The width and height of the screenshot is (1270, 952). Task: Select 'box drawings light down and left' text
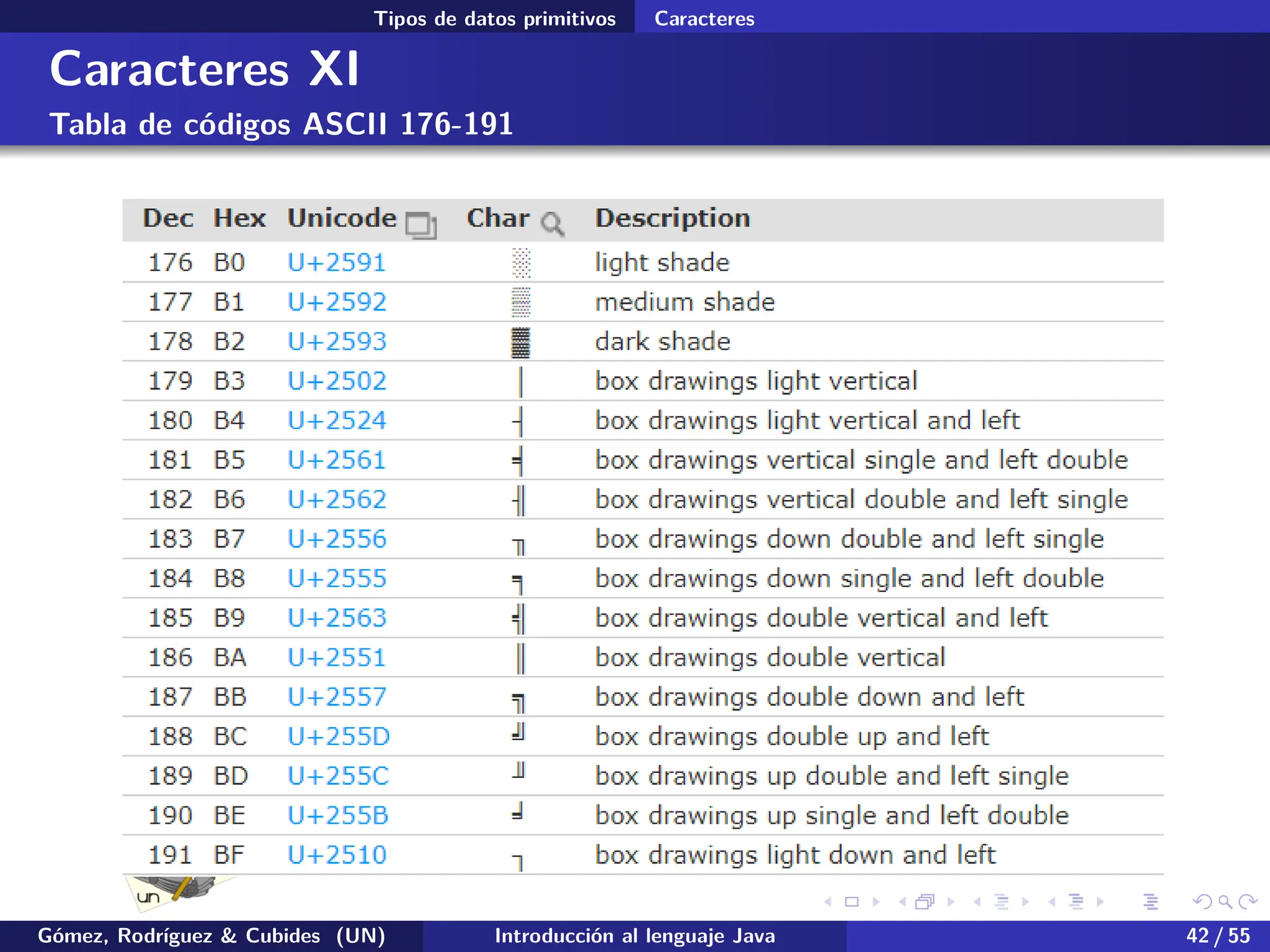click(x=796, y=856)
